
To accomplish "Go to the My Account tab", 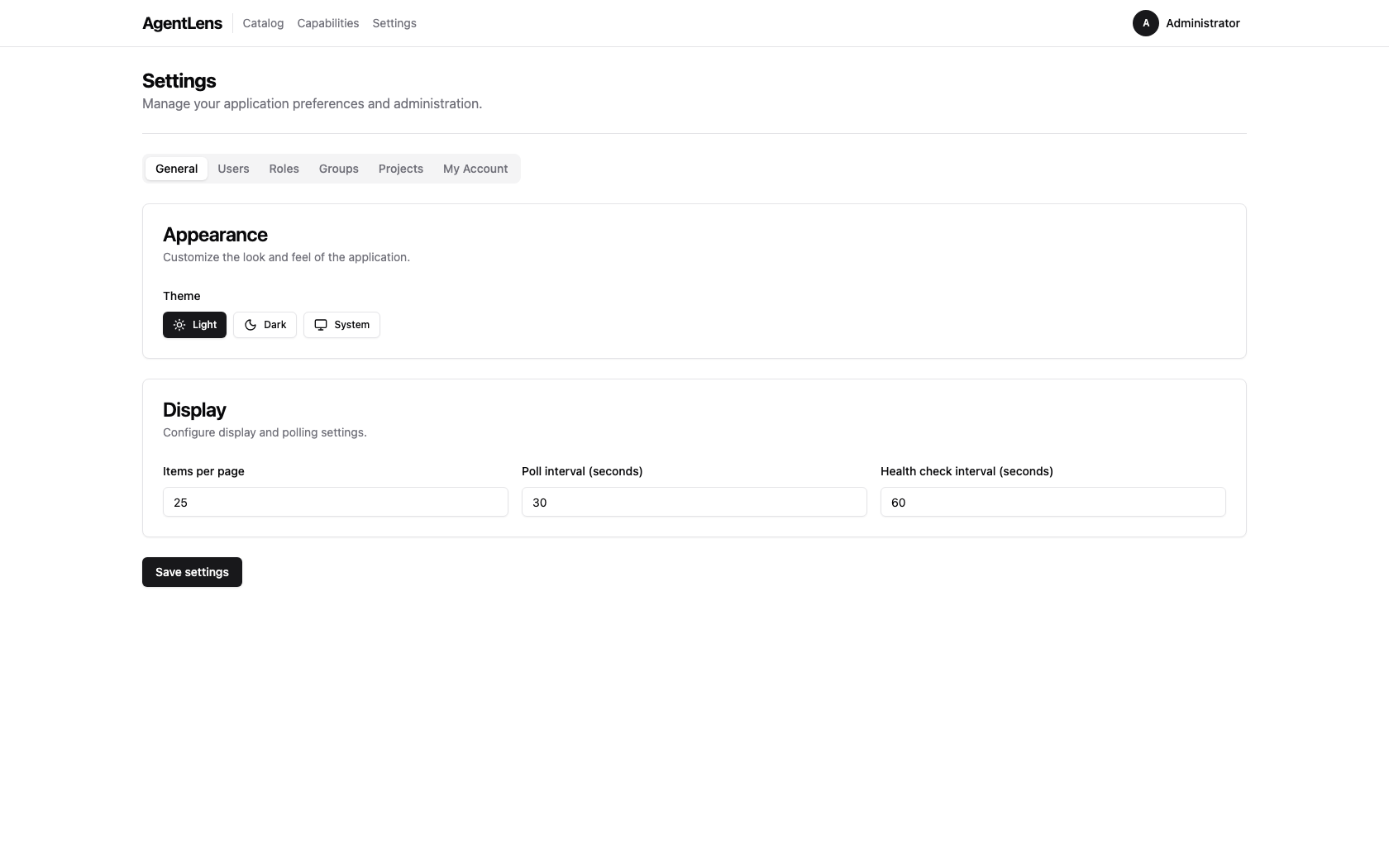I will [475, 169].
